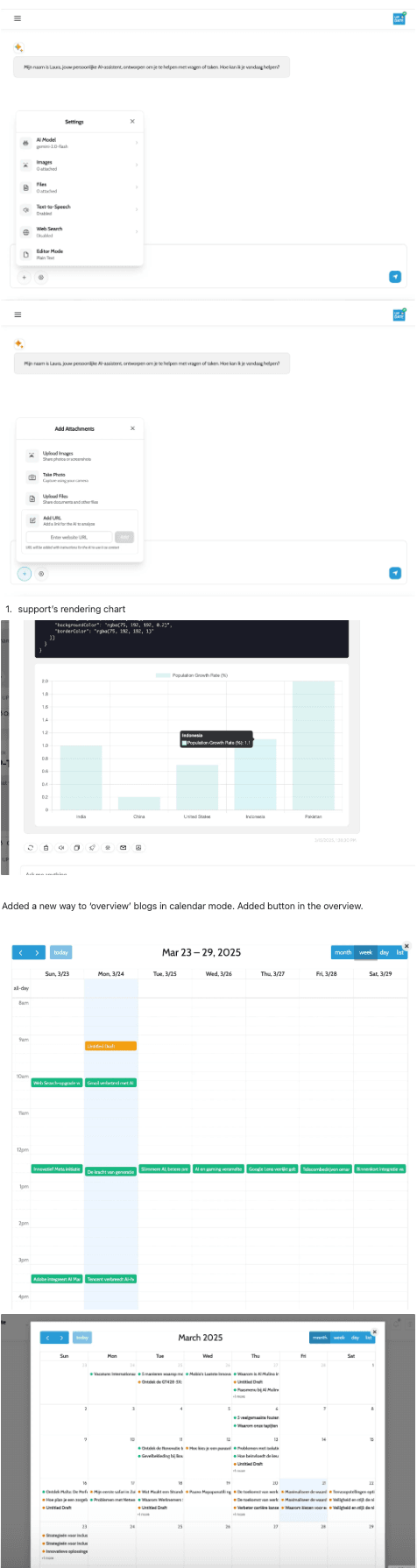Click the trash icon below the chart message
This screenshot has height=1568, width=417.
point(46,847)
